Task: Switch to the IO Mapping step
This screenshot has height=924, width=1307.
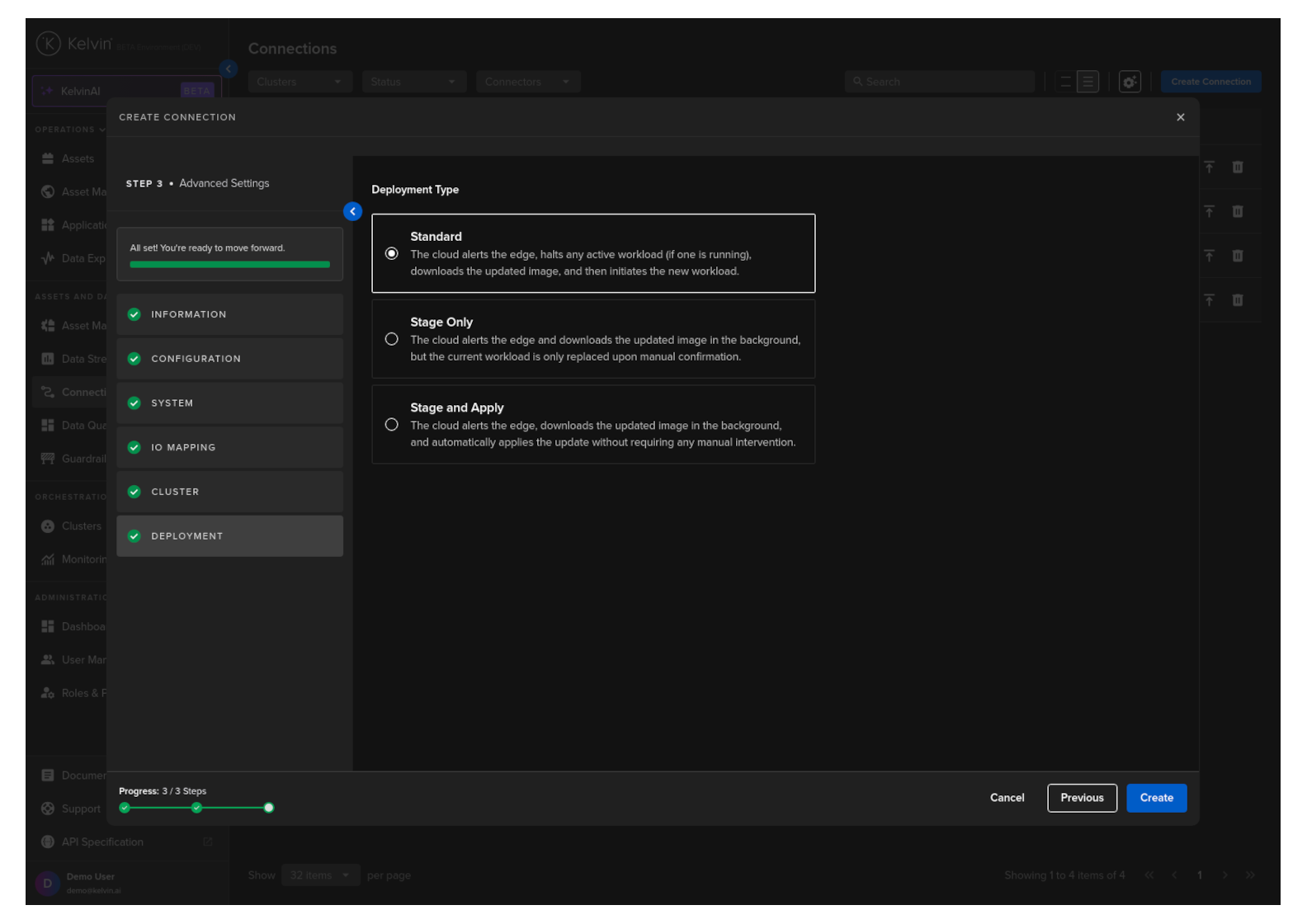Action: (229, 447)
